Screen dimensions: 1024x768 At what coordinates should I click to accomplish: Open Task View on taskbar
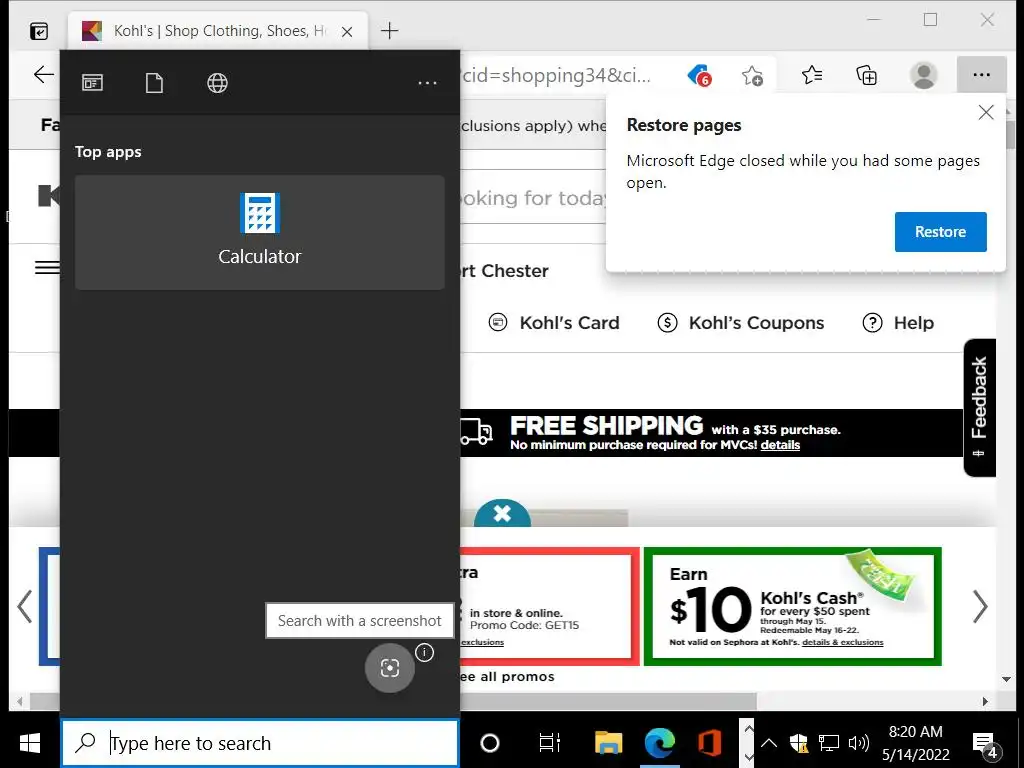click(x=549, y=743)
